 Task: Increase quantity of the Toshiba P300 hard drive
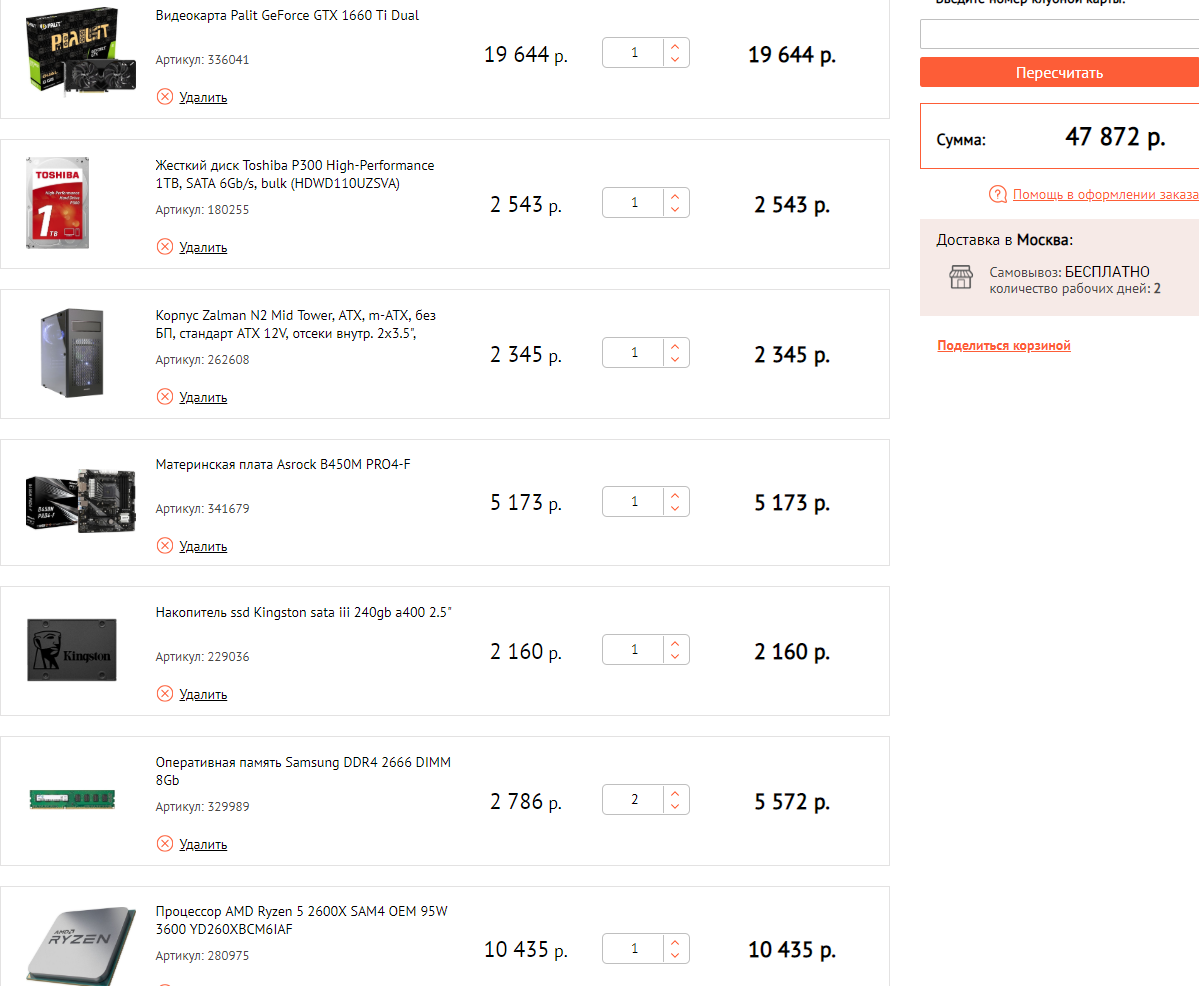click(x=676, y=197)
